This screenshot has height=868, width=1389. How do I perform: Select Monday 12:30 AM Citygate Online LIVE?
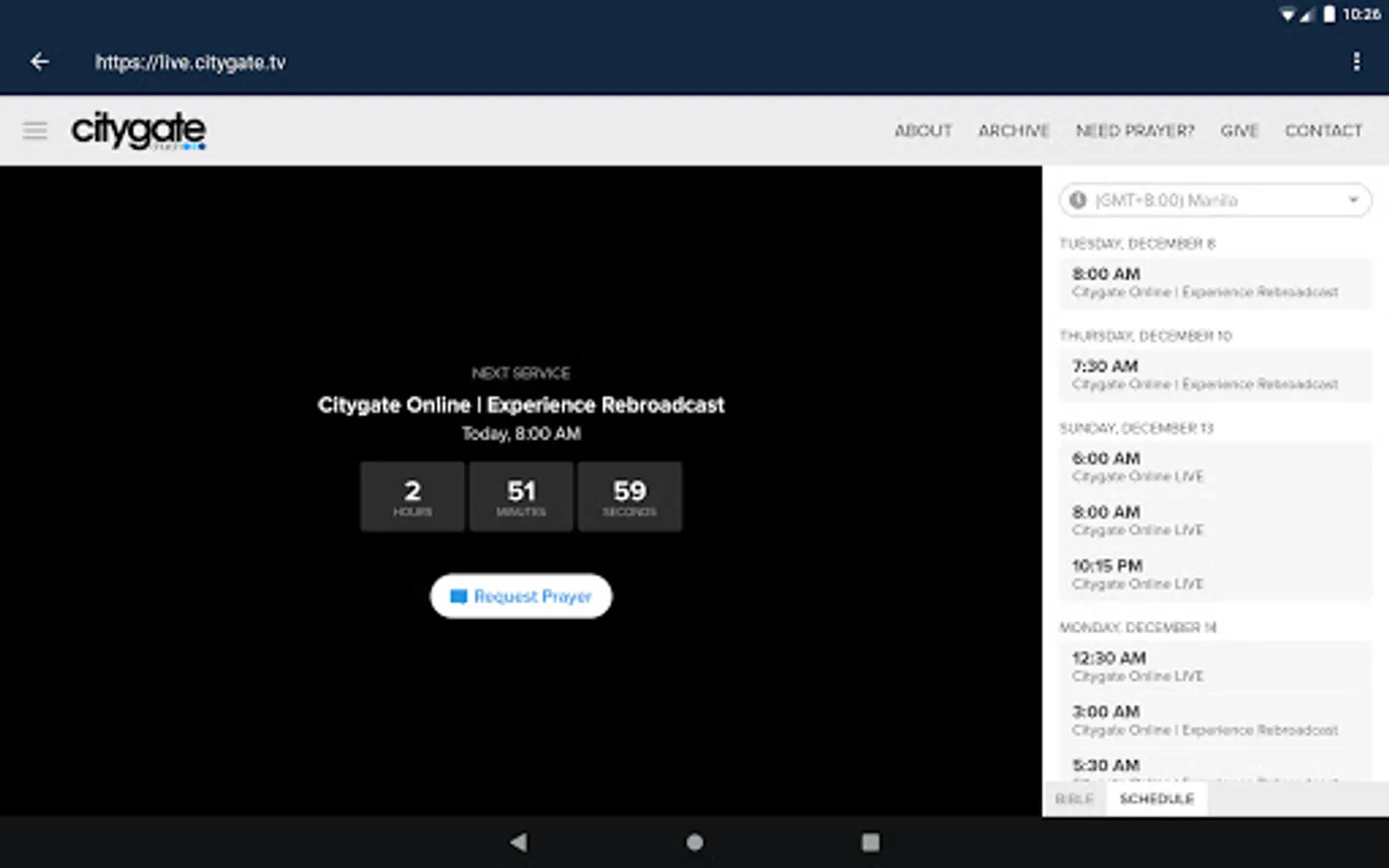tap(1215, 666)
